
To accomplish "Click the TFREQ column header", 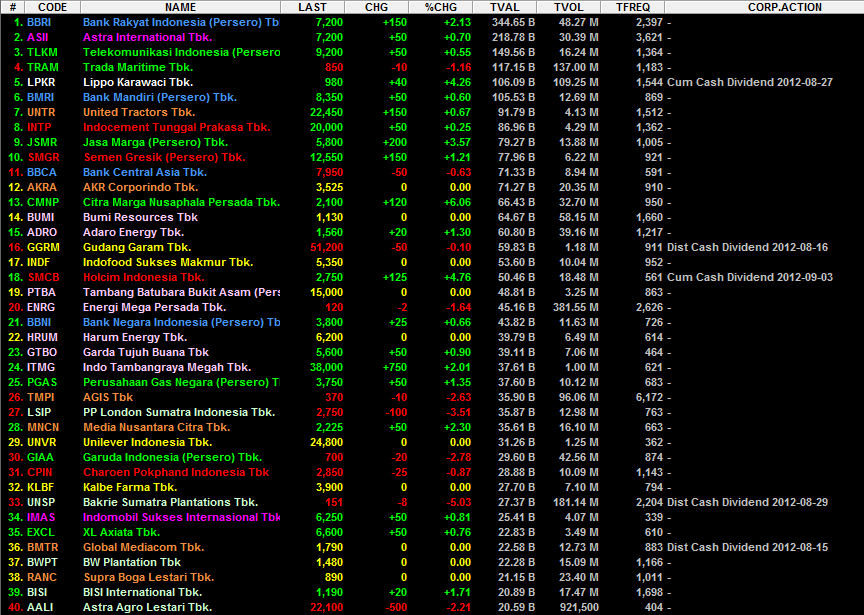I will [633, 7].
